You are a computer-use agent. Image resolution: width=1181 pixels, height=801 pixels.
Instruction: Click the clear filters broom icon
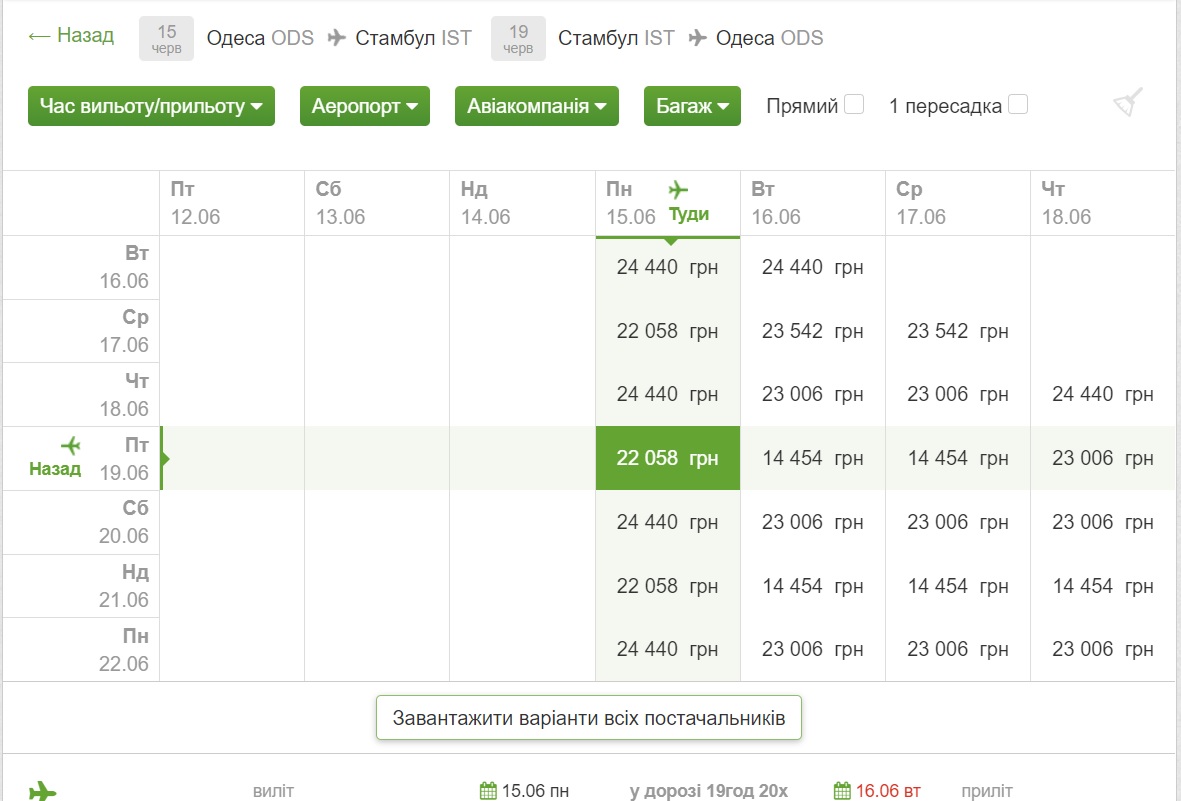click(x=1128, y=102)
